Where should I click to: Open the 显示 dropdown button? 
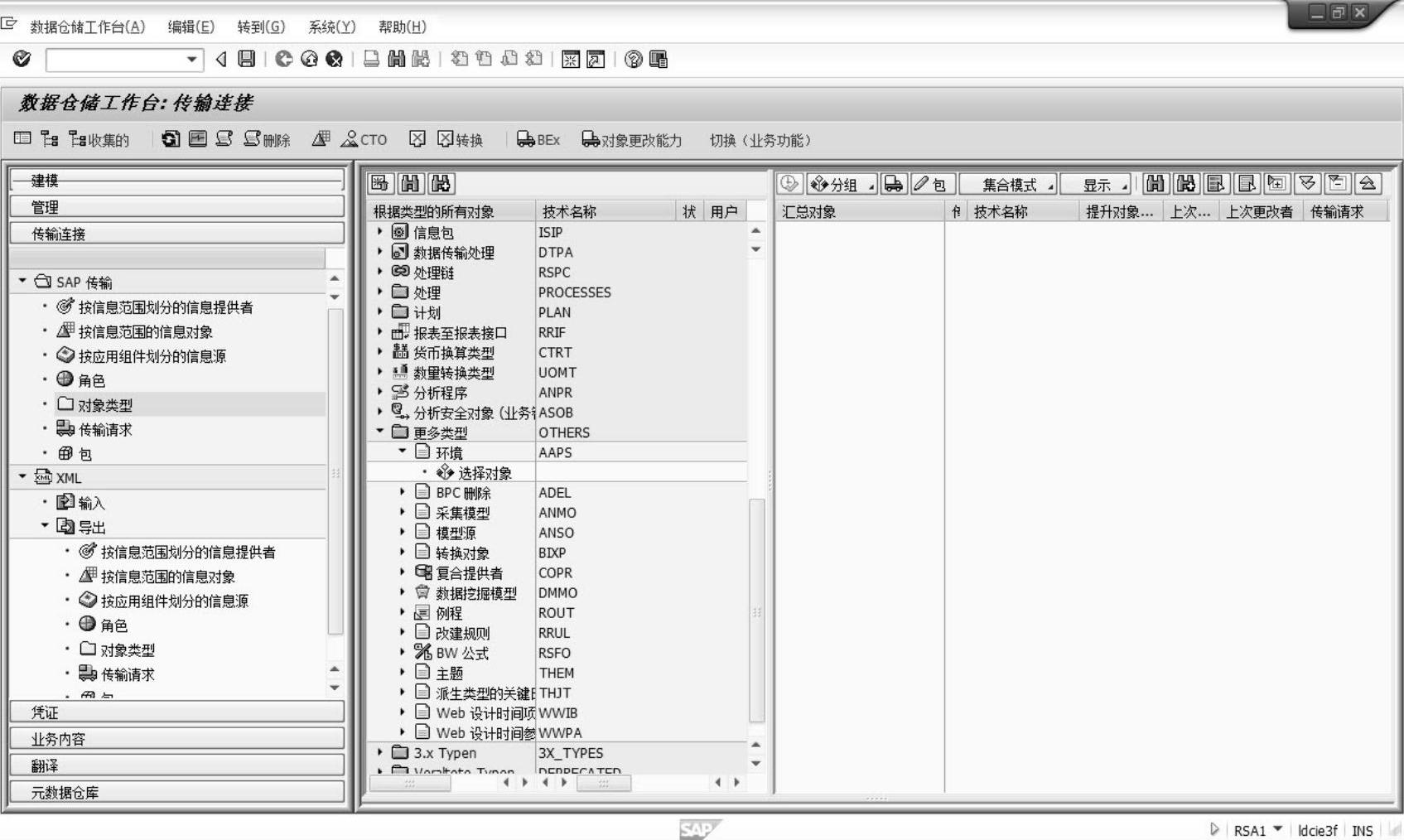pos(1096,184)
